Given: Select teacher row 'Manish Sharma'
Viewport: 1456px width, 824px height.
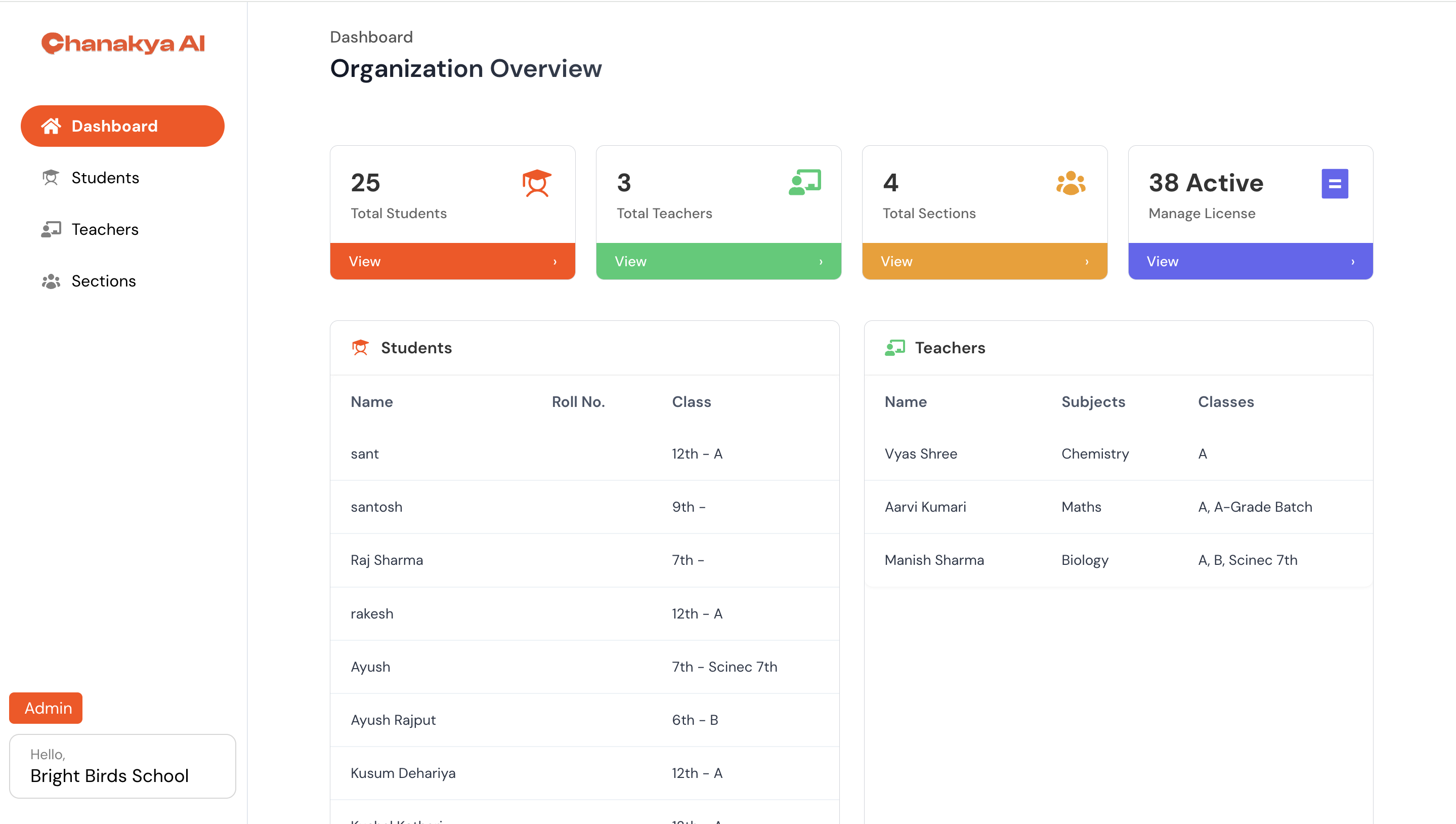Looking at the screenshot, I should [1118, 560].
